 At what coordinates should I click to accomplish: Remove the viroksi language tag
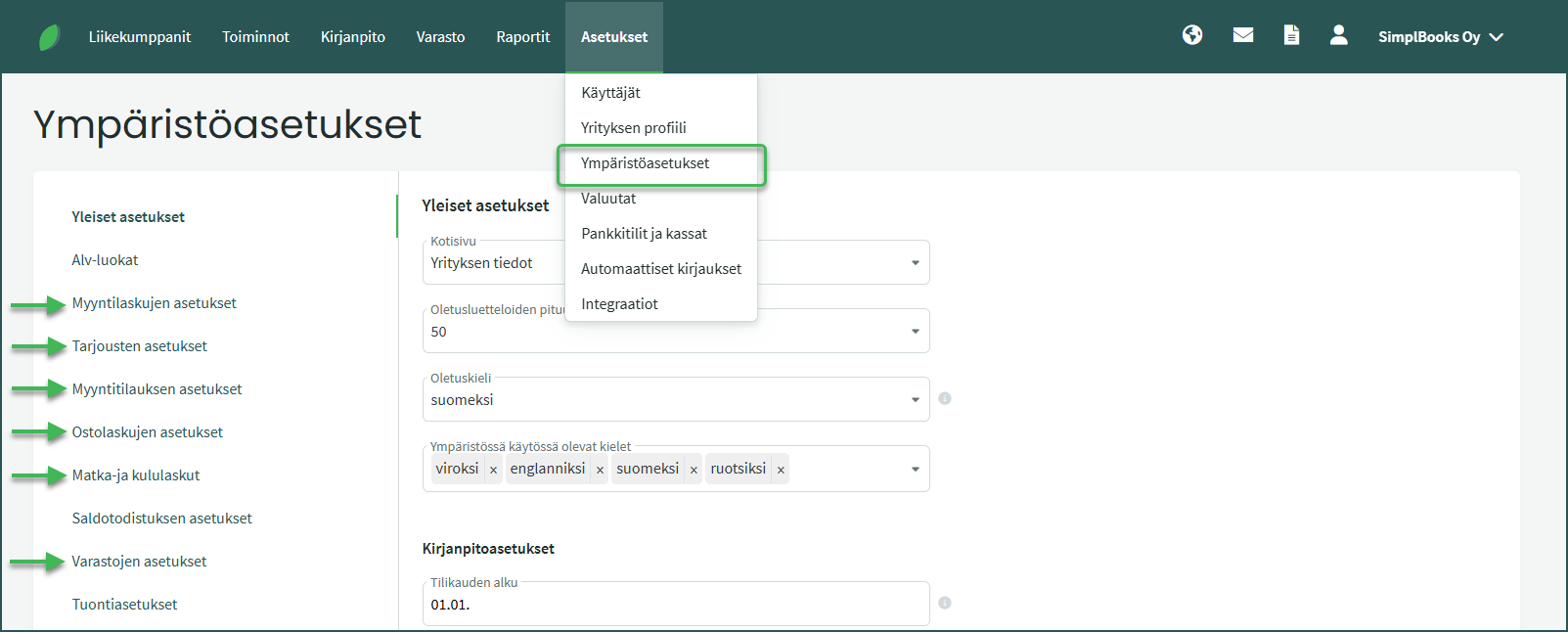493,470
